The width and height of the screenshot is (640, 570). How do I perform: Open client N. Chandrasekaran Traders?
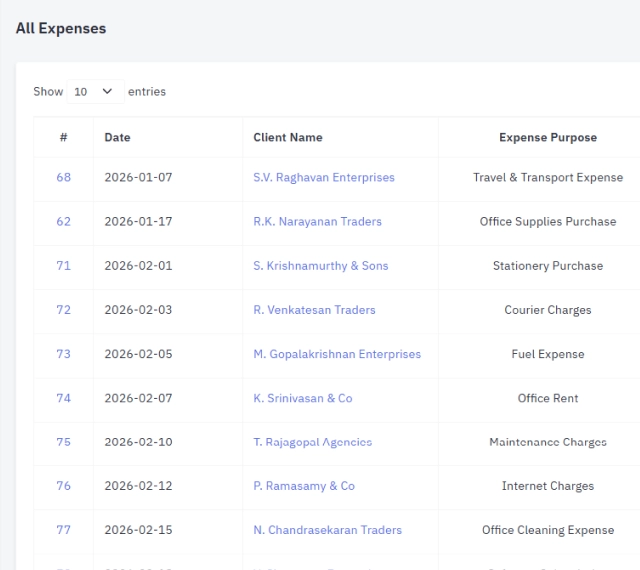328,530
